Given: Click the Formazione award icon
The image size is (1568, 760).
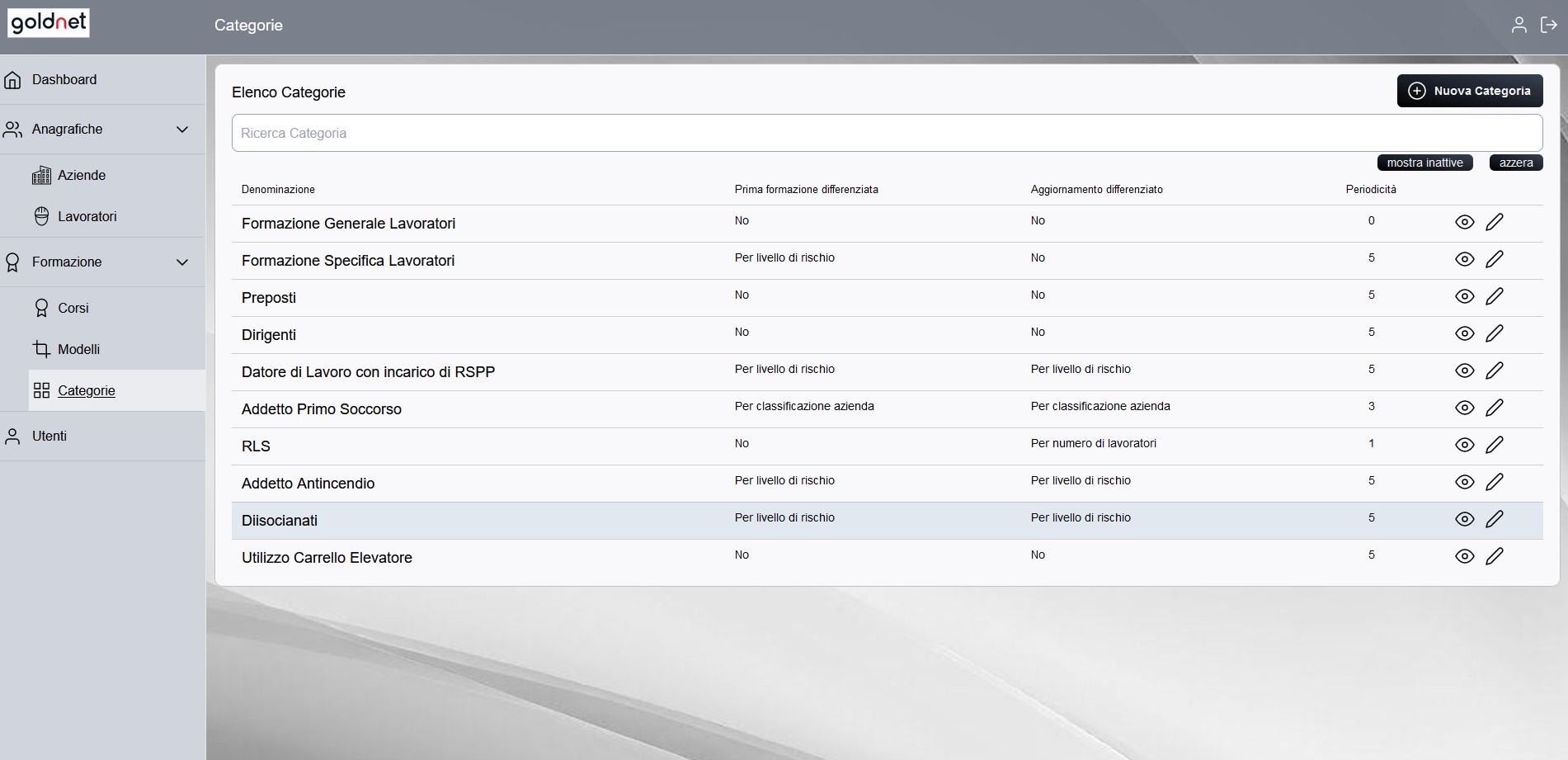Looking at the screenshot, I should tap(12, 262).
